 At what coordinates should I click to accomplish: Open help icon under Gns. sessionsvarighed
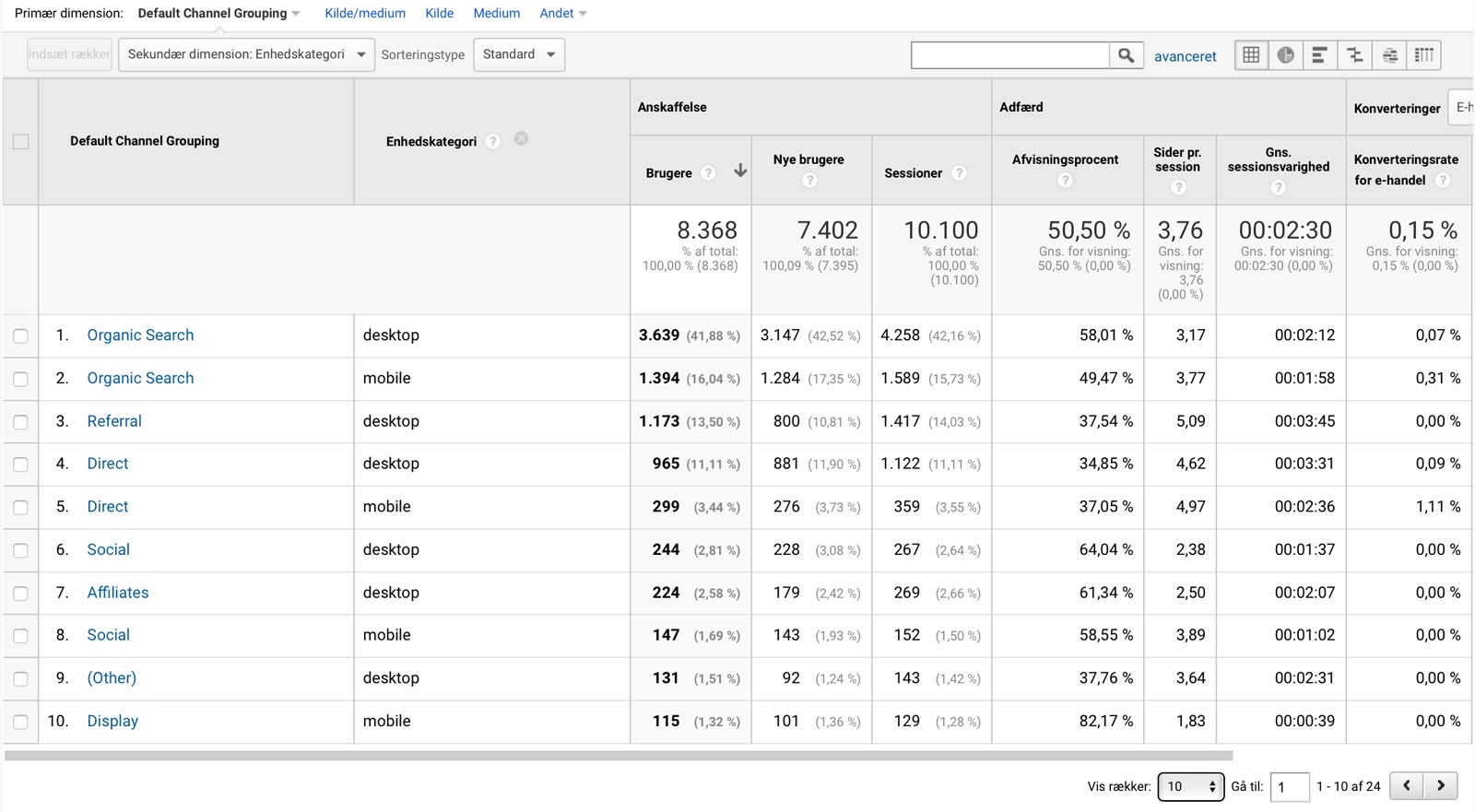pyautogui.click(x=1278, y=188)
